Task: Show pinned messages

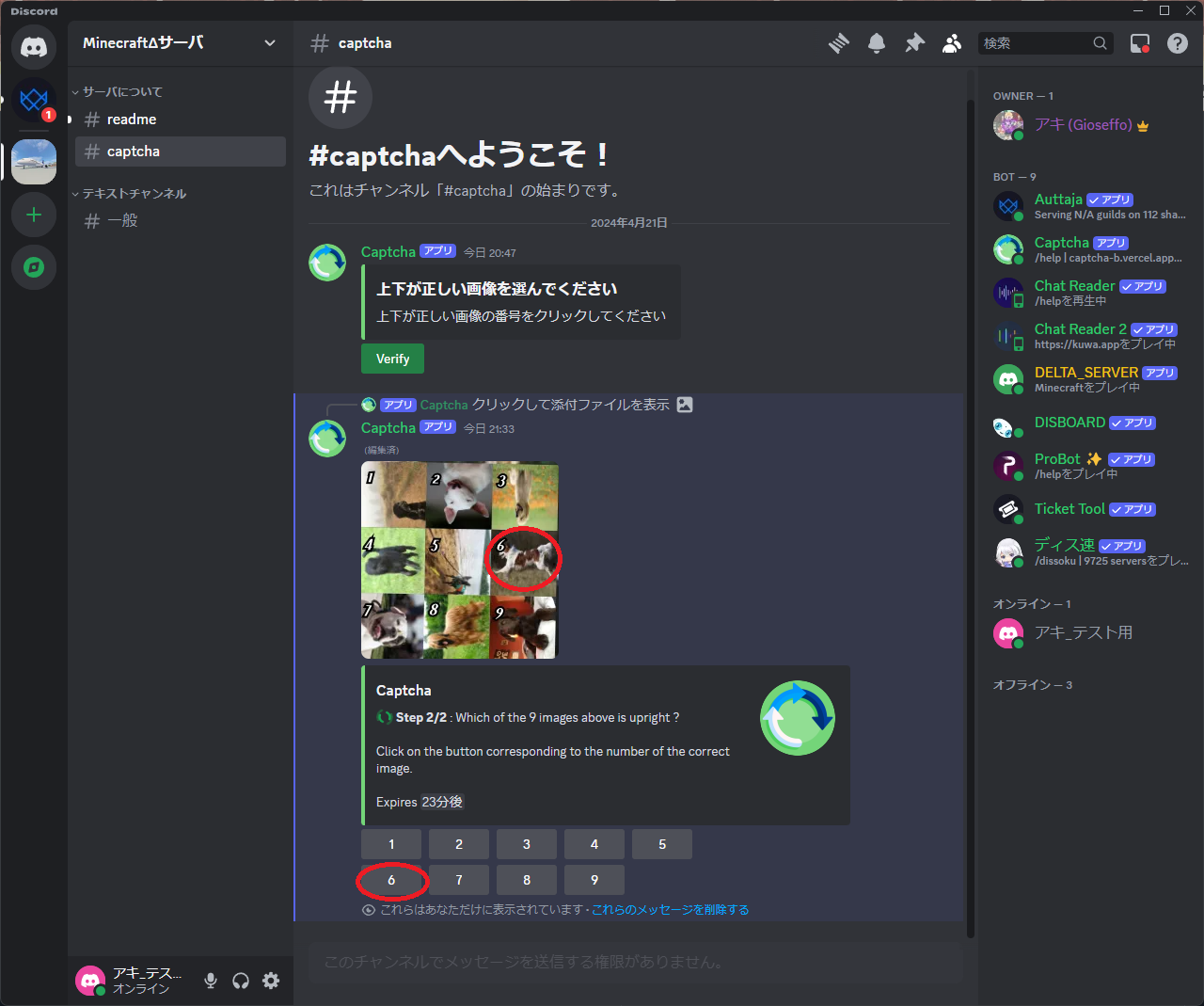Action: click(914, 43)
